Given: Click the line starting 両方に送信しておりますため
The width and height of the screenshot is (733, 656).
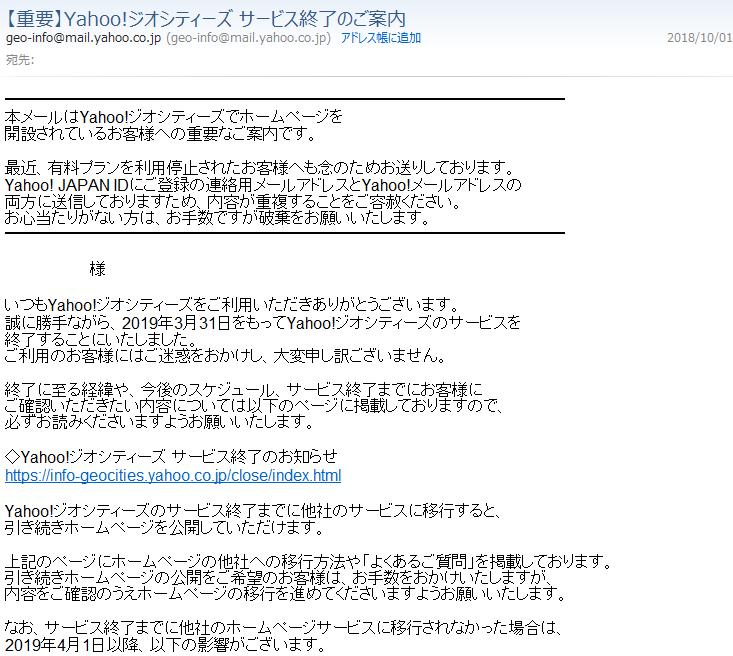Looking at the screenshot, I should 233,202.
